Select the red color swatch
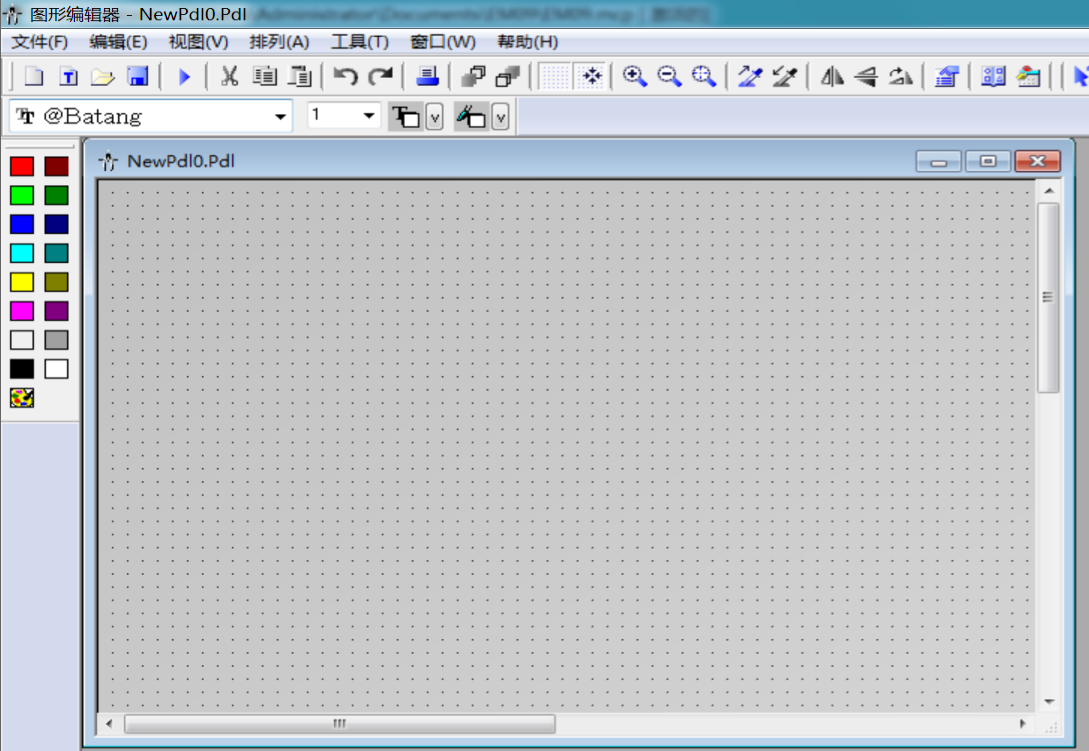The height and width of the screenshot is (751, 1089). pos(22,167)
